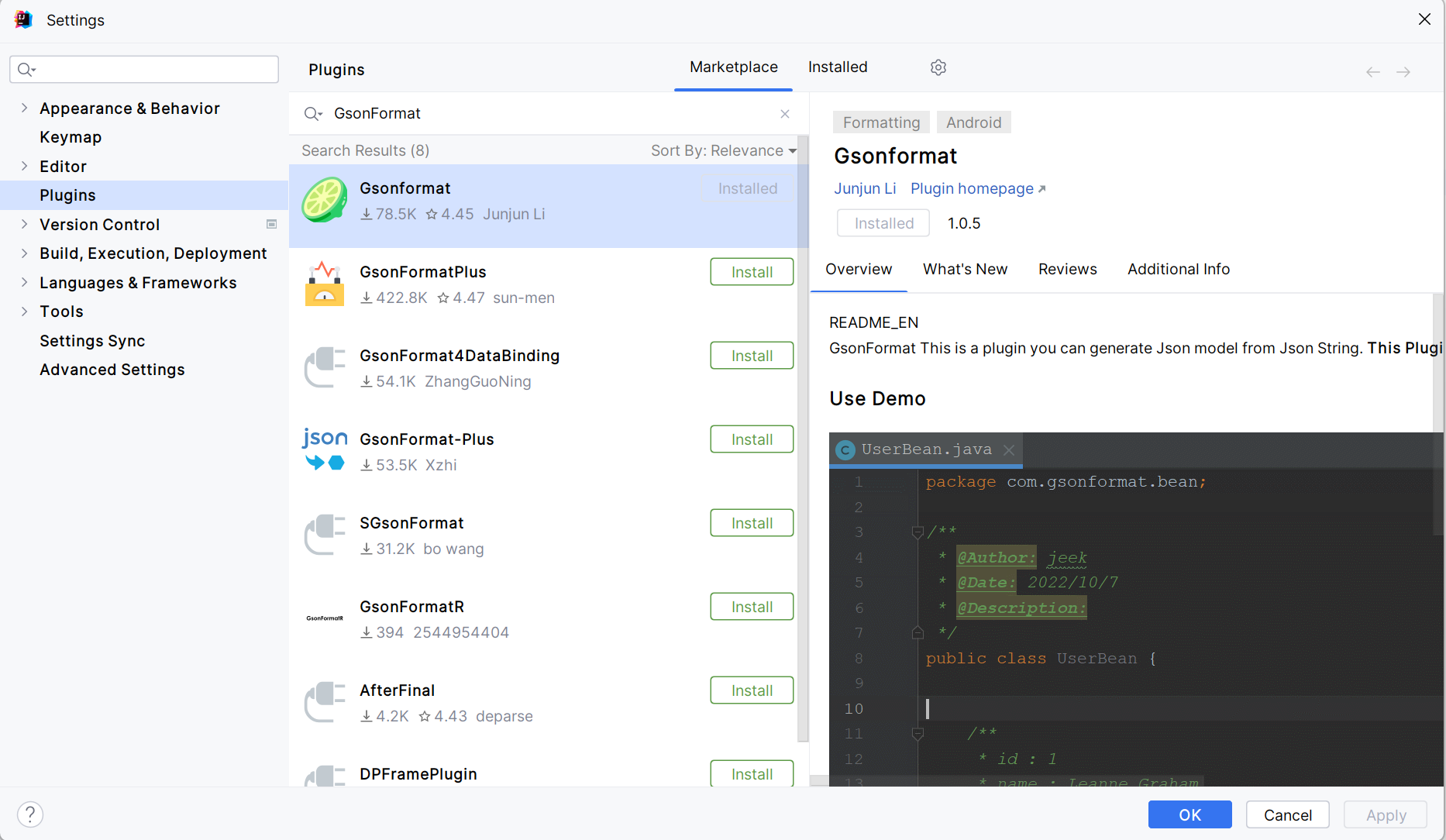Open the Additional Info tab
The image size is (1446, 840).
pyautogui.click(x=1178, y=269)
